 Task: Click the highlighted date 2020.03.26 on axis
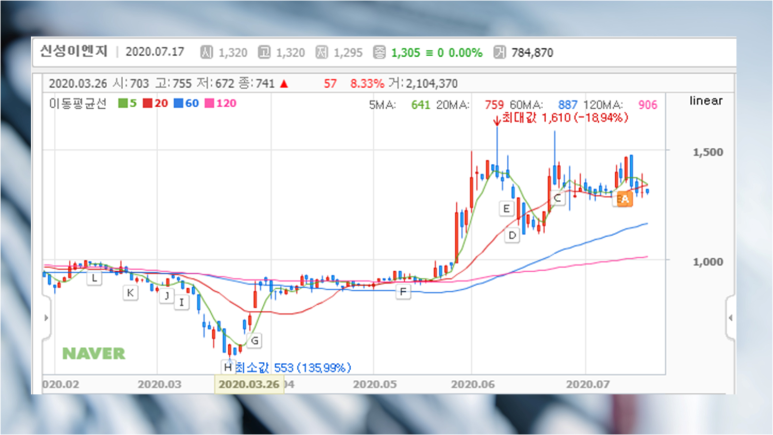[x=249, y=384]
